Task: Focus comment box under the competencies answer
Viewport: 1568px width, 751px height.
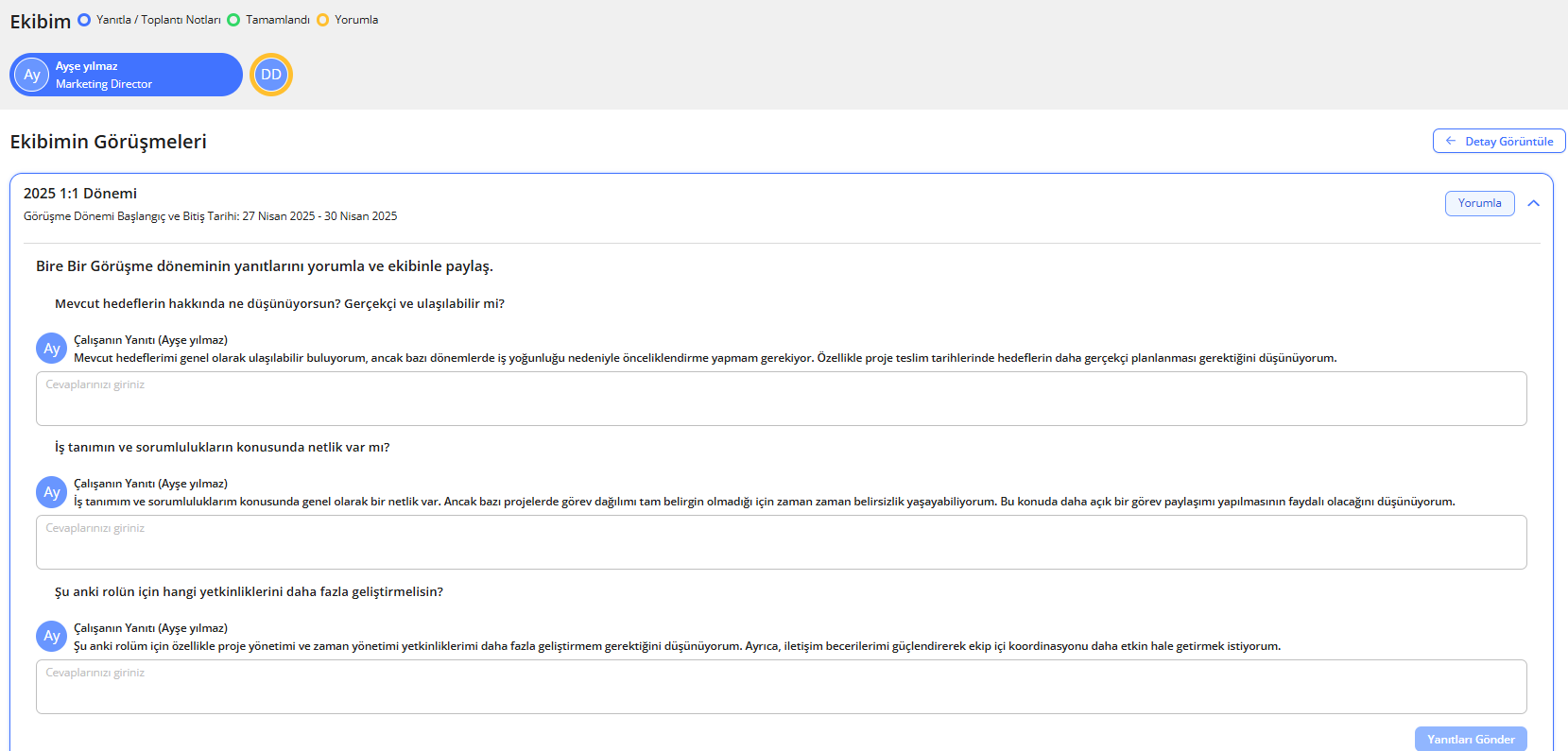Action: click(x=781, y=687)
